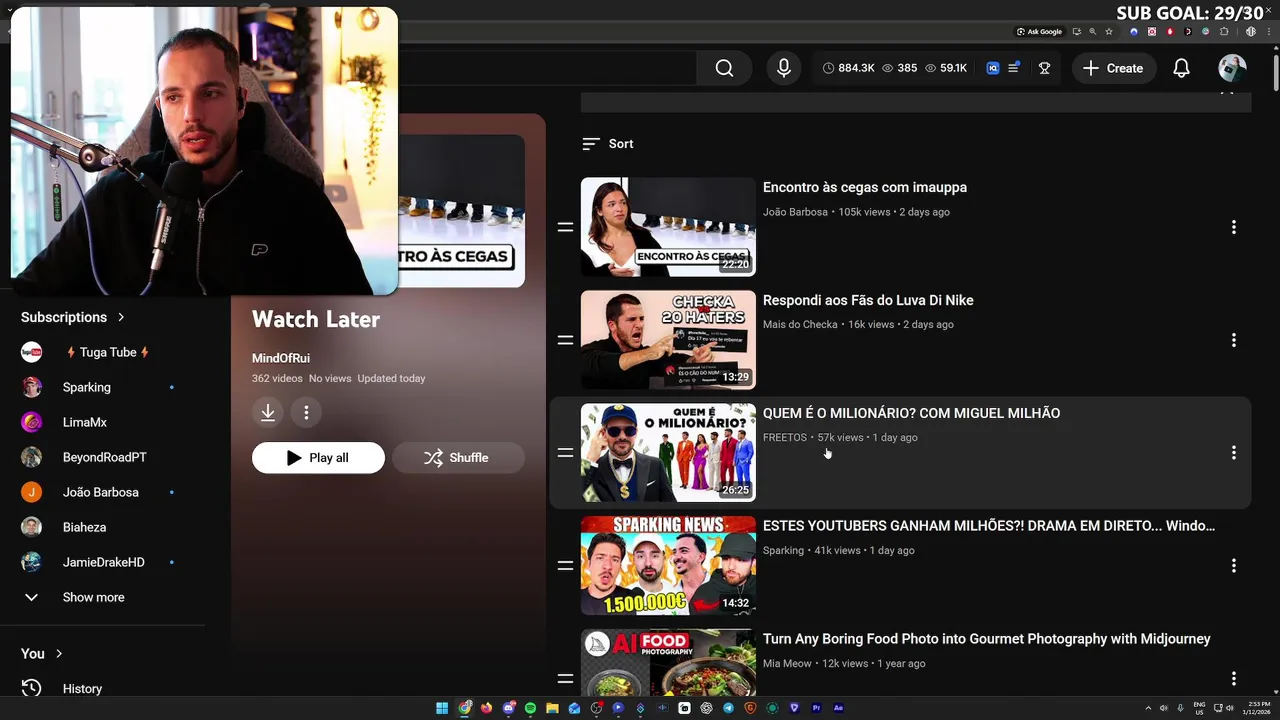
Task: Open options for QUEM É O MILIONÁRIO video
Action: click(1233, 453)
